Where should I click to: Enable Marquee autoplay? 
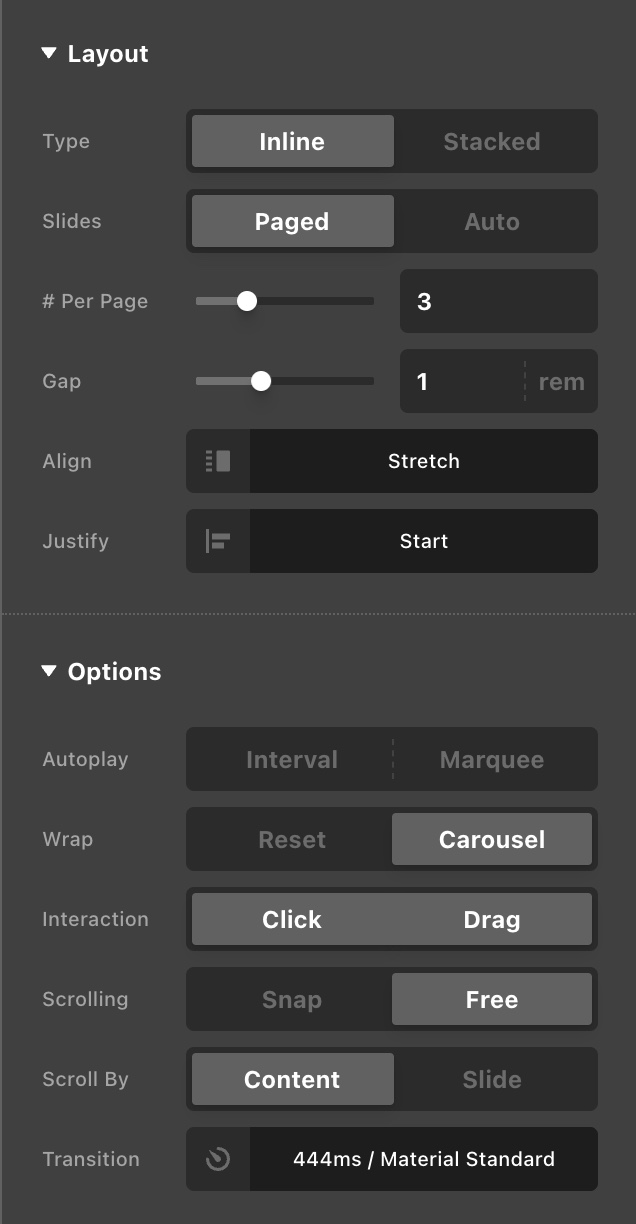tap(492, 759)
